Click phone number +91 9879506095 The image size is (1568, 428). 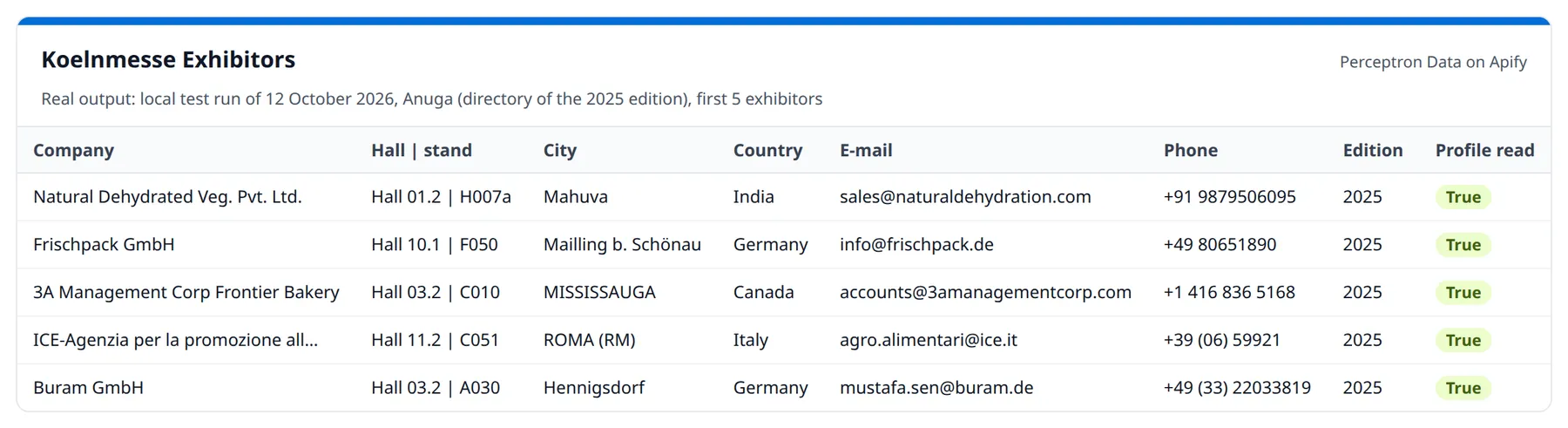(1230, 197)
